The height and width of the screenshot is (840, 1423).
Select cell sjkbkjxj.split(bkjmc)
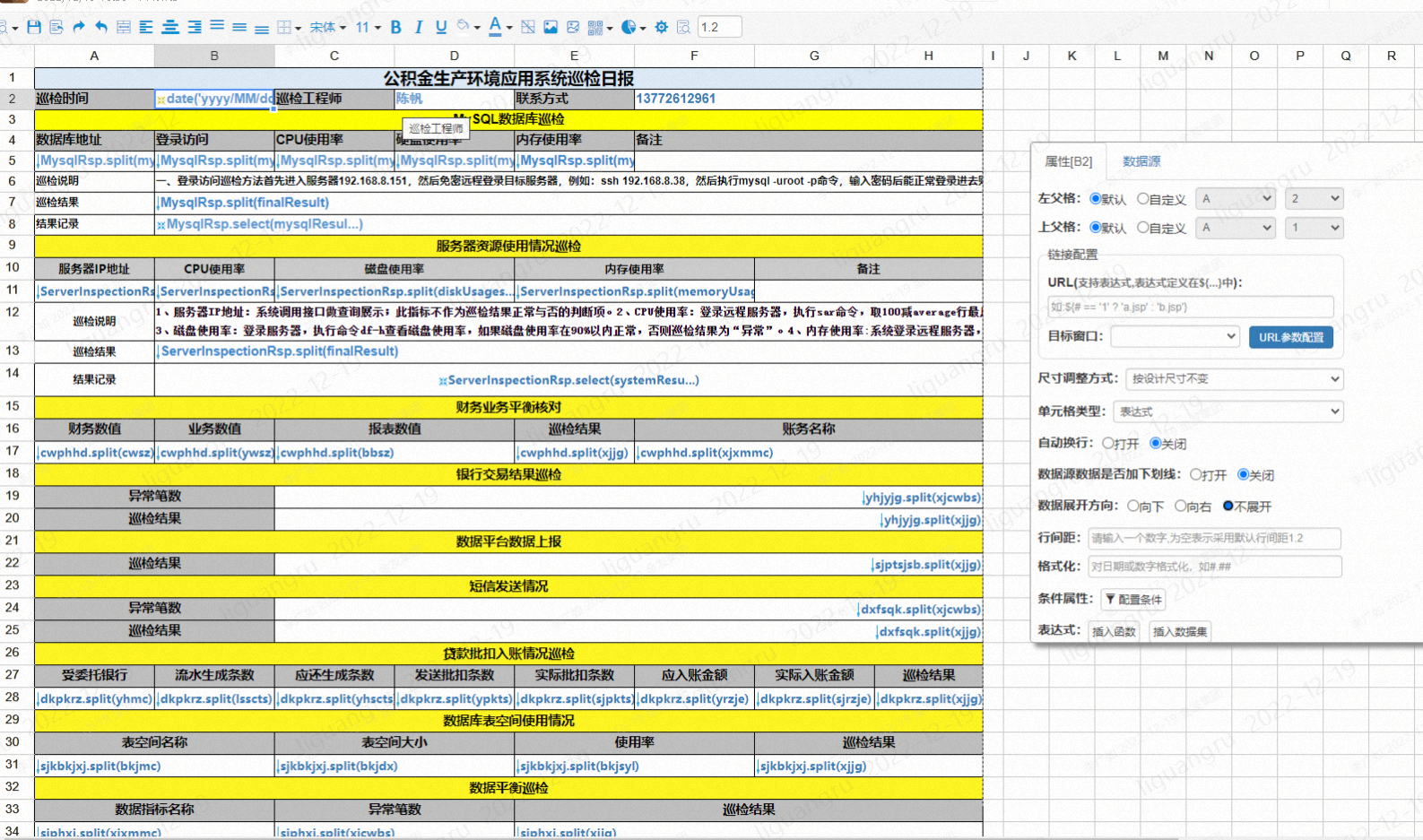click(154, 766)
